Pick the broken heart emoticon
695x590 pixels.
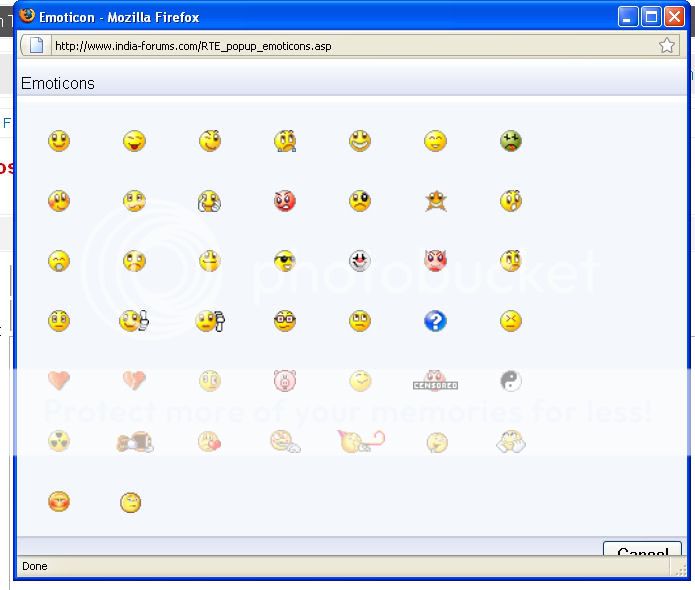134,380
